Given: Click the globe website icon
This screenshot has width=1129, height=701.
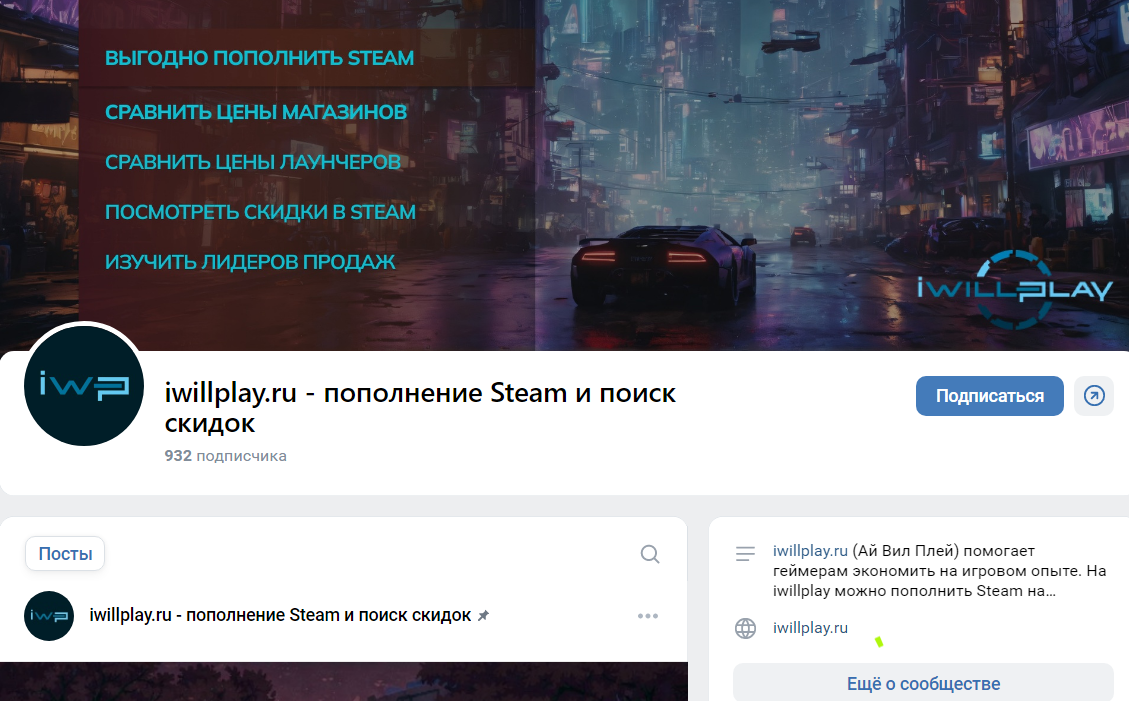Looking at the screenshot, I should [x=745, y=628].
